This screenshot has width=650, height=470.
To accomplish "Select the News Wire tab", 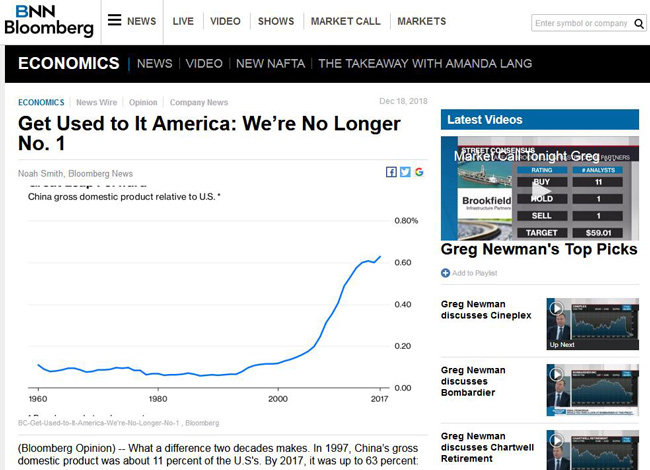I will 97,102.
